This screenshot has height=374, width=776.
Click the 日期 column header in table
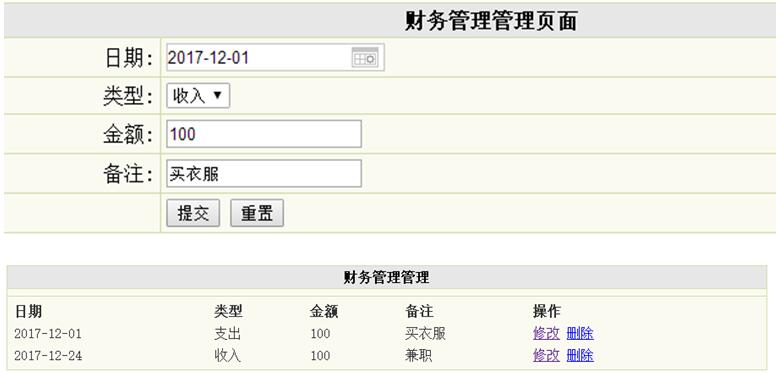pyautogui.click(x=28, y=311)
